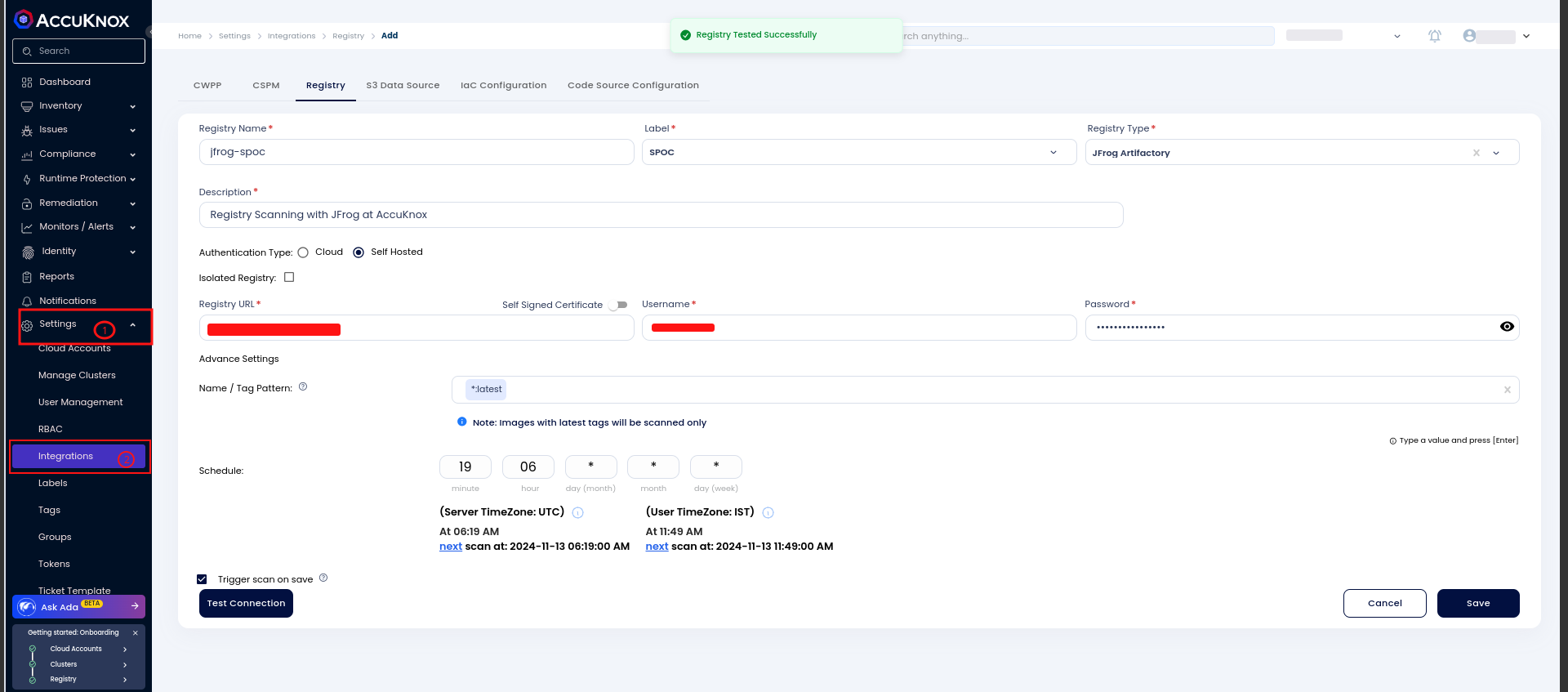Image resolution: width=1568 pixels, height=692 pixels.
Task: Click the schedule minute field showing 19
Action: point(465,467)
